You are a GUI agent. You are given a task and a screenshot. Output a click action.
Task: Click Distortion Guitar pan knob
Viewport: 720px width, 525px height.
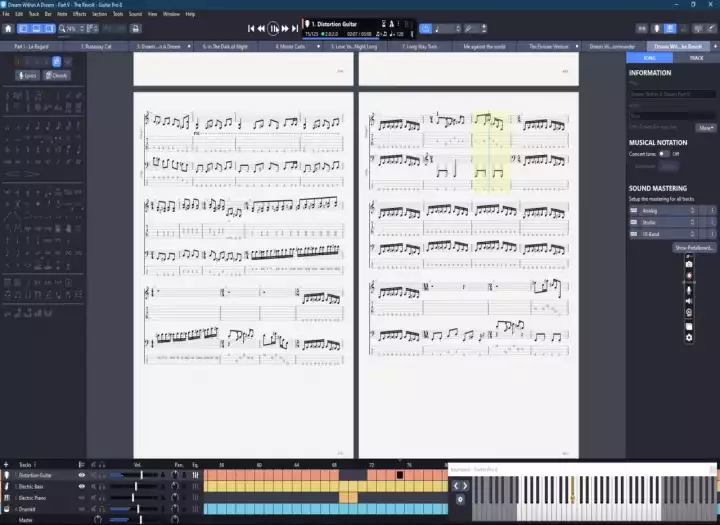tap(175, 475)
